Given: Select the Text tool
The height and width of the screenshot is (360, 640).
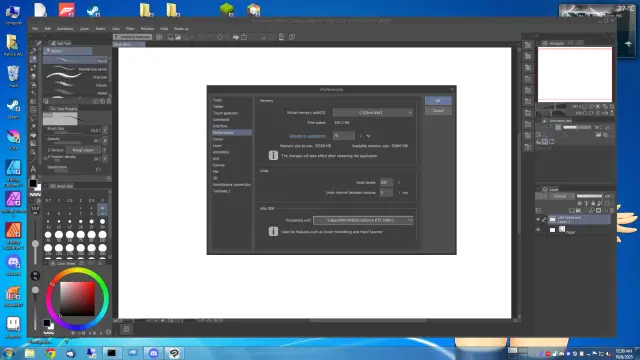Looking at the screenshot, I should 33,169.
